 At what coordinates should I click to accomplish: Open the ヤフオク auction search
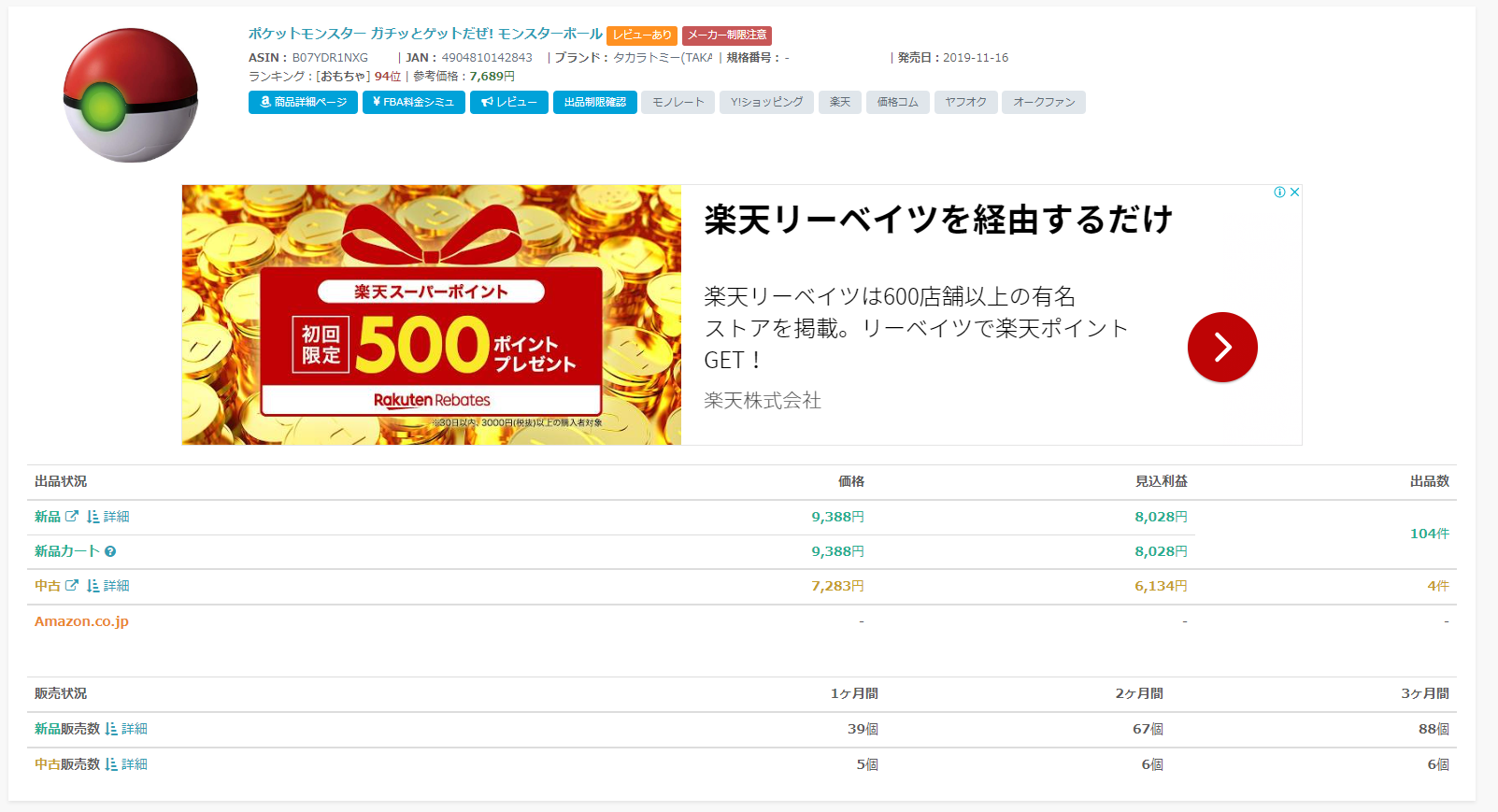[965, 102]
